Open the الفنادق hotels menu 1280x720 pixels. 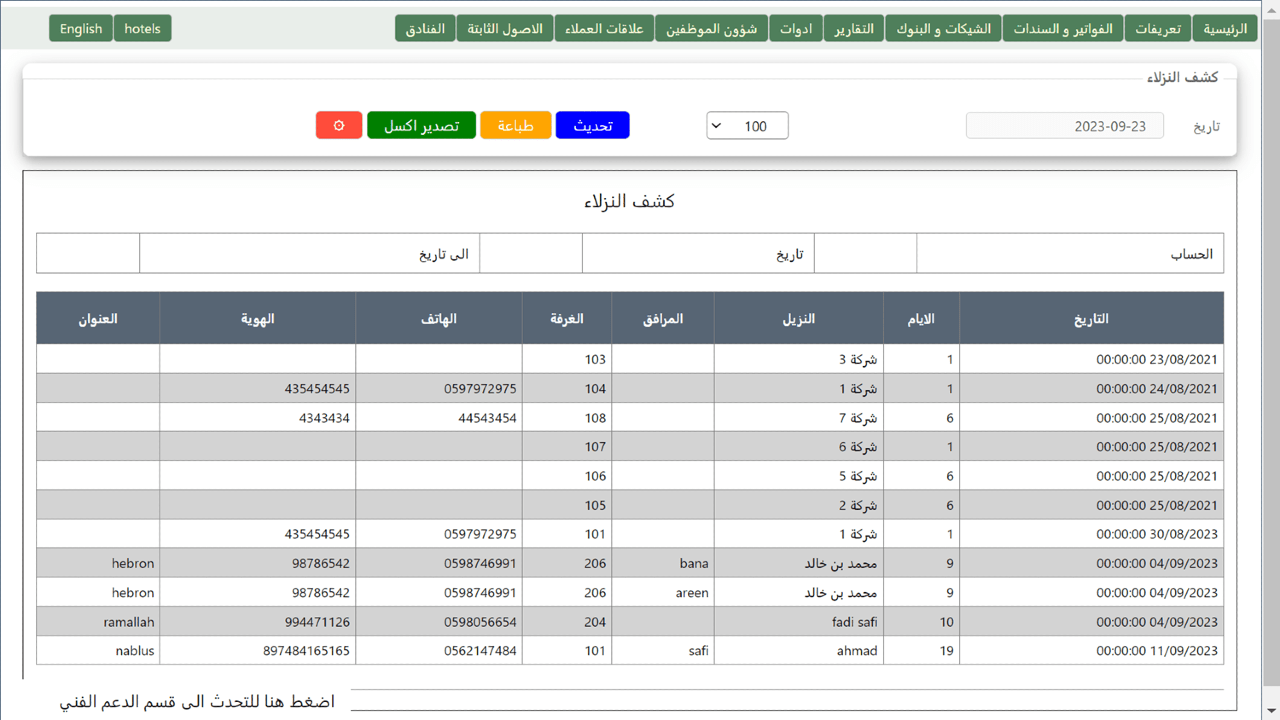[x=426, y=28]
